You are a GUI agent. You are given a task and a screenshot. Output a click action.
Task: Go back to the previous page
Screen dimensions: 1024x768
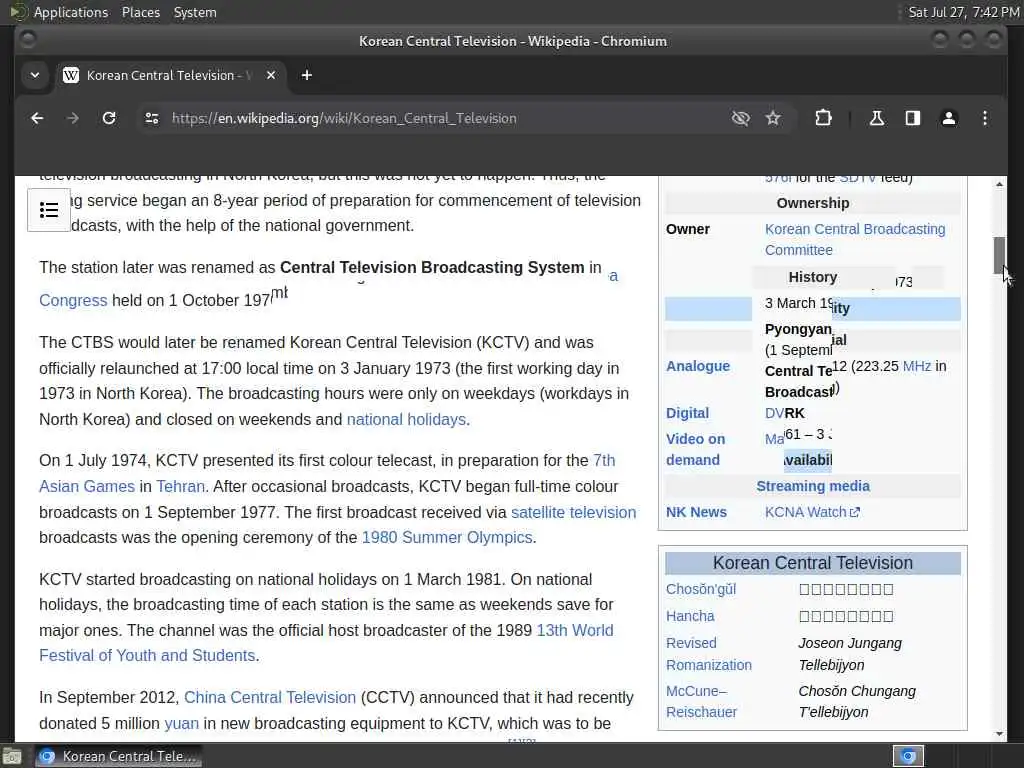(x=37, y=118)
